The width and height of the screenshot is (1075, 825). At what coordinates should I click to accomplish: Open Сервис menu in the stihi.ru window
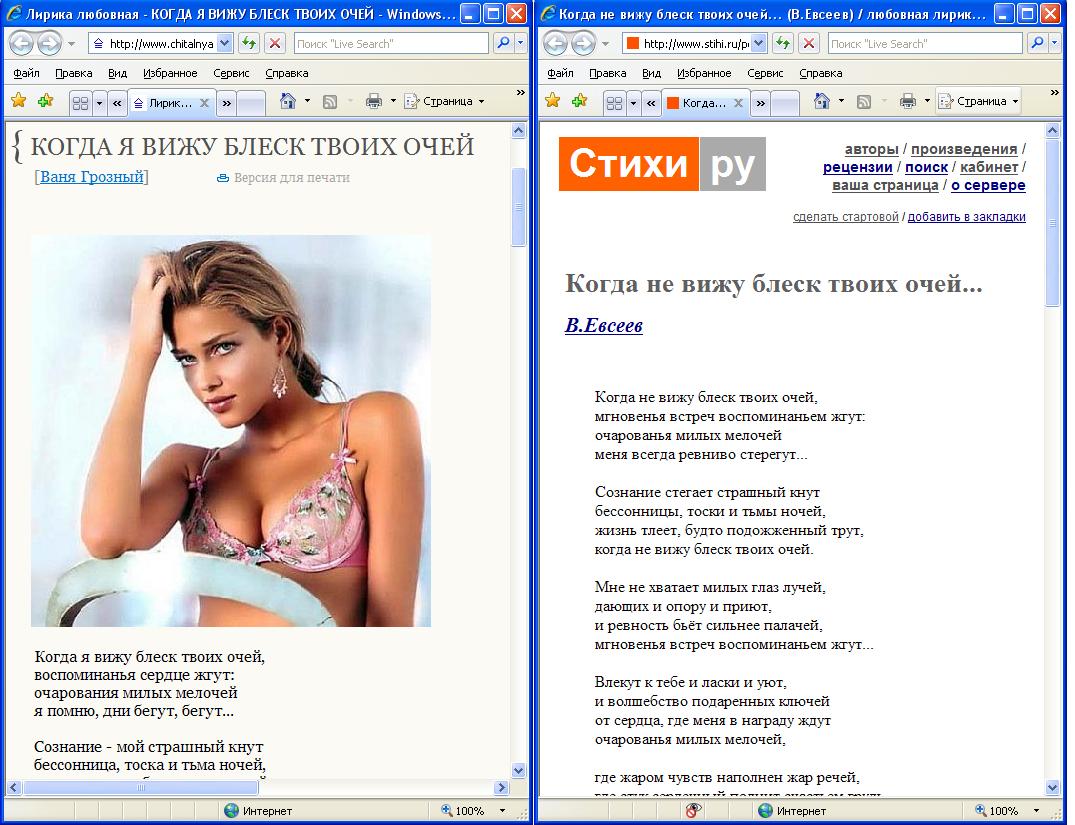coord(765,73)
